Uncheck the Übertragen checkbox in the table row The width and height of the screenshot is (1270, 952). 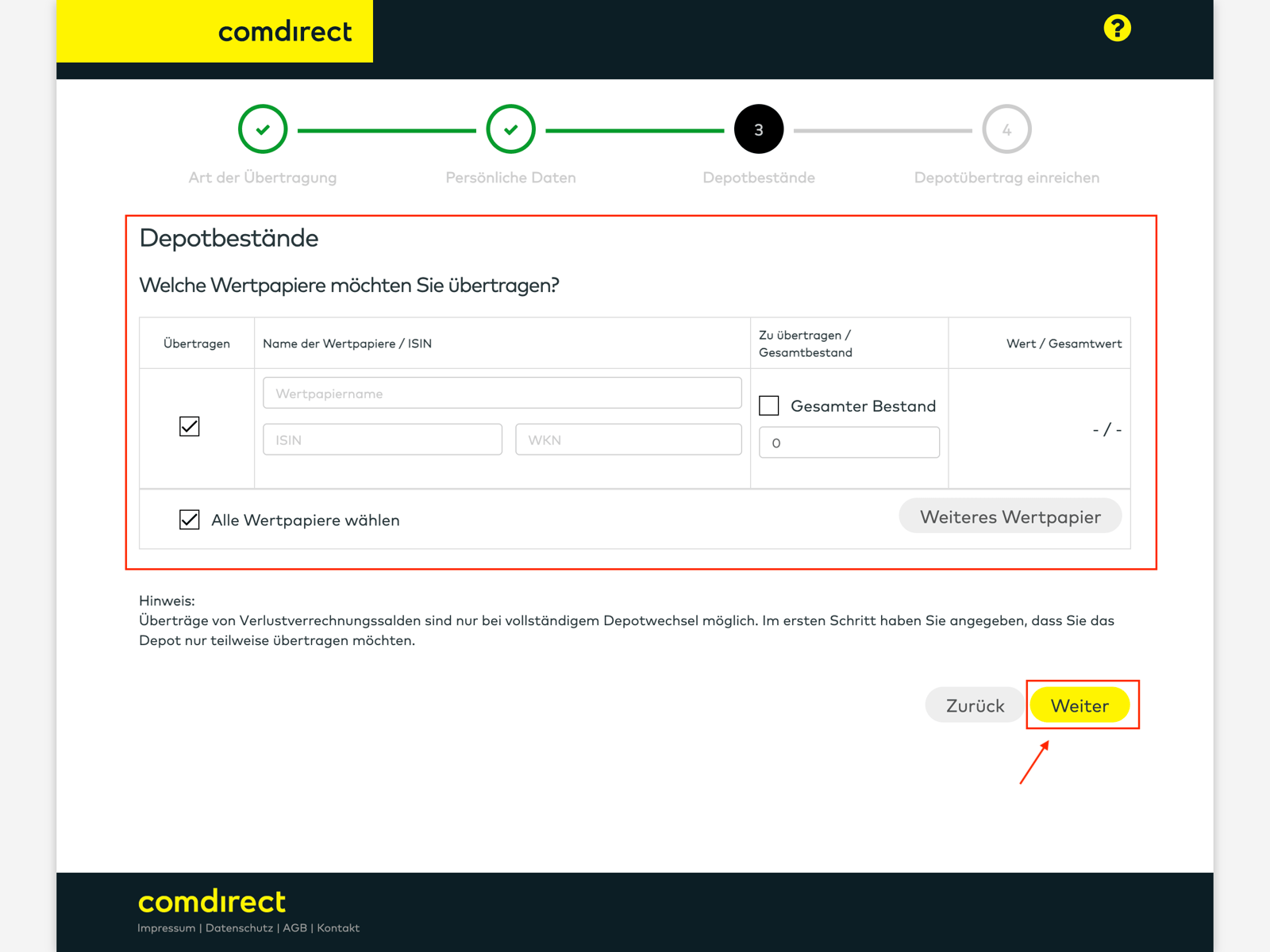[x=189, y=427]
